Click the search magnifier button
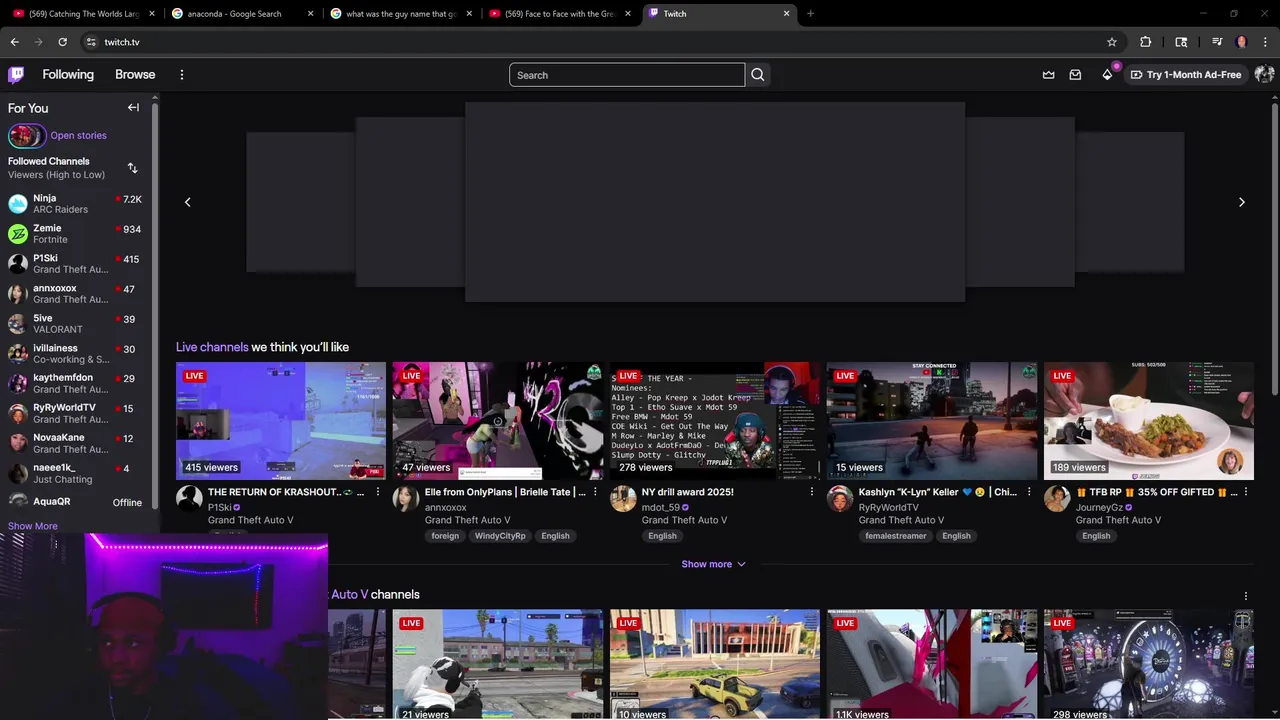Image resolution: width=1280 pixels, height=720 pixels. [x=757, y=75]
